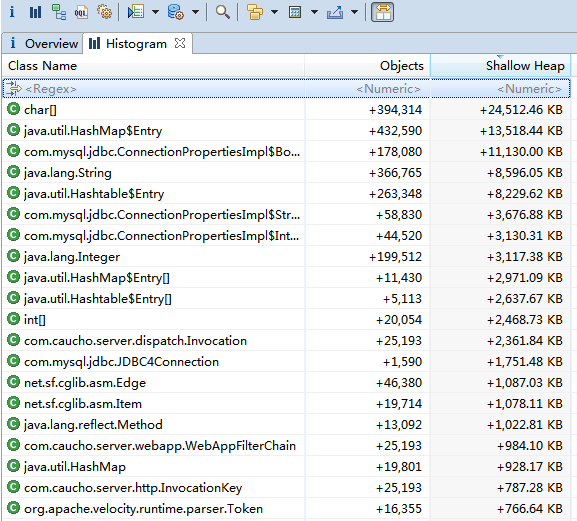Image resolution: width=577 pixels, height=521 pixels.
Task: Open the OQL query editor icon
Action: 81,13
